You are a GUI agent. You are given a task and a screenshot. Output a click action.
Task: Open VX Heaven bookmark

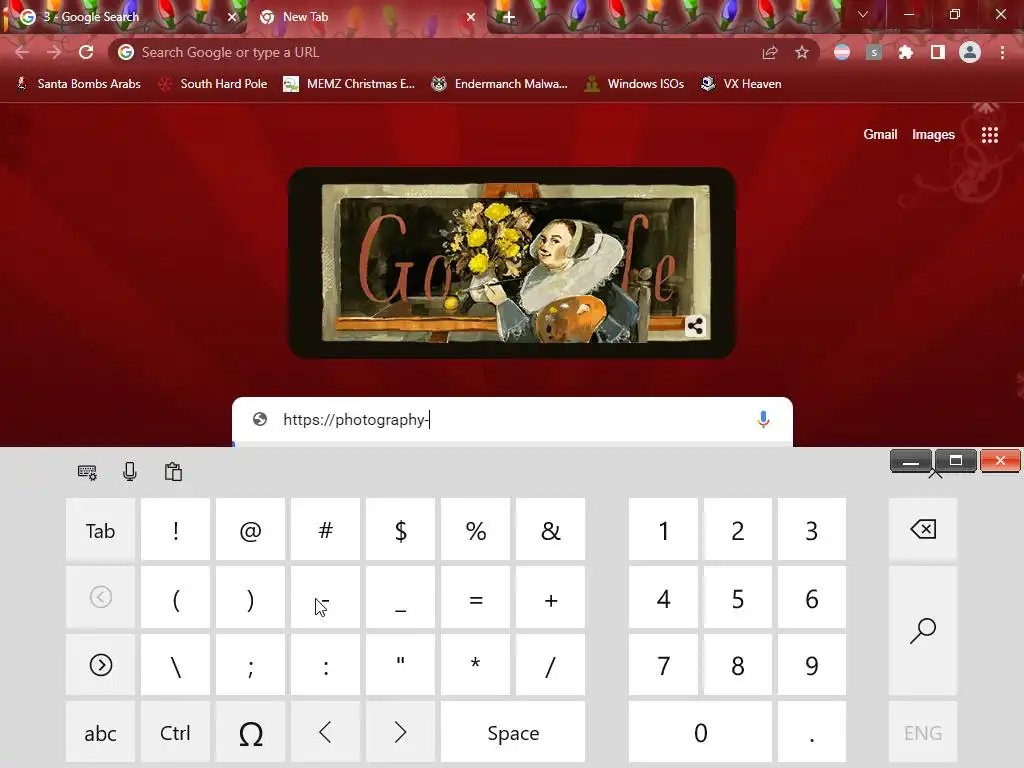[741, 84]
